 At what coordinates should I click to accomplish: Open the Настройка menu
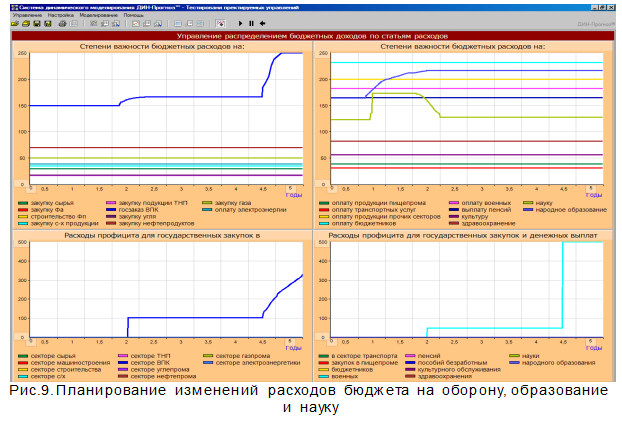coord(59,15)
